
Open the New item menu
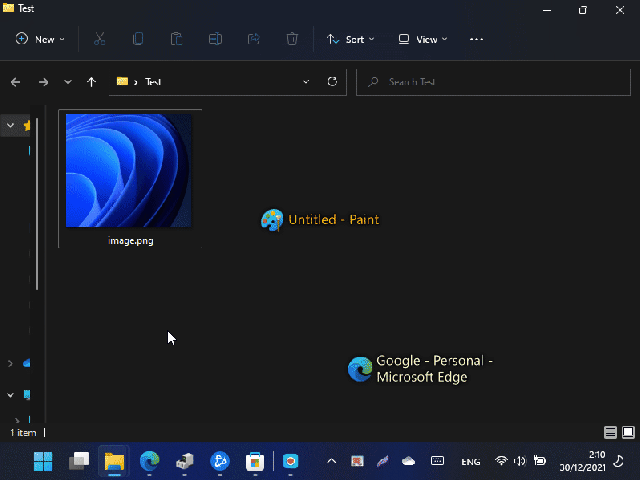40,39
